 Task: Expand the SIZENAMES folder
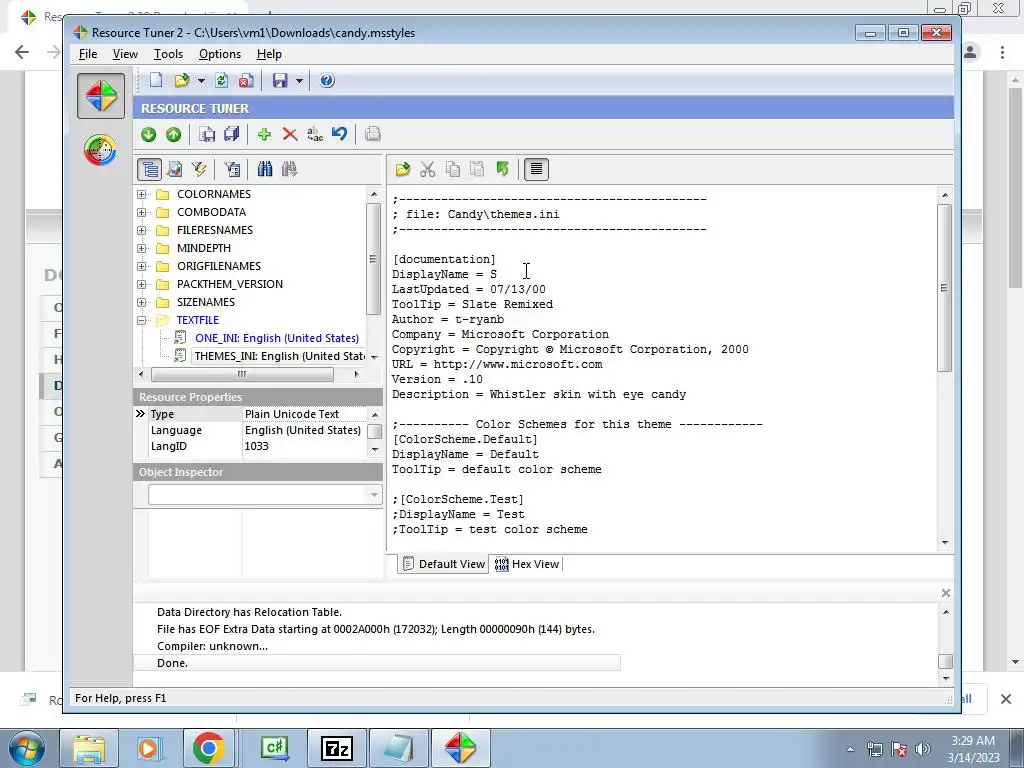tap(142, 302)
